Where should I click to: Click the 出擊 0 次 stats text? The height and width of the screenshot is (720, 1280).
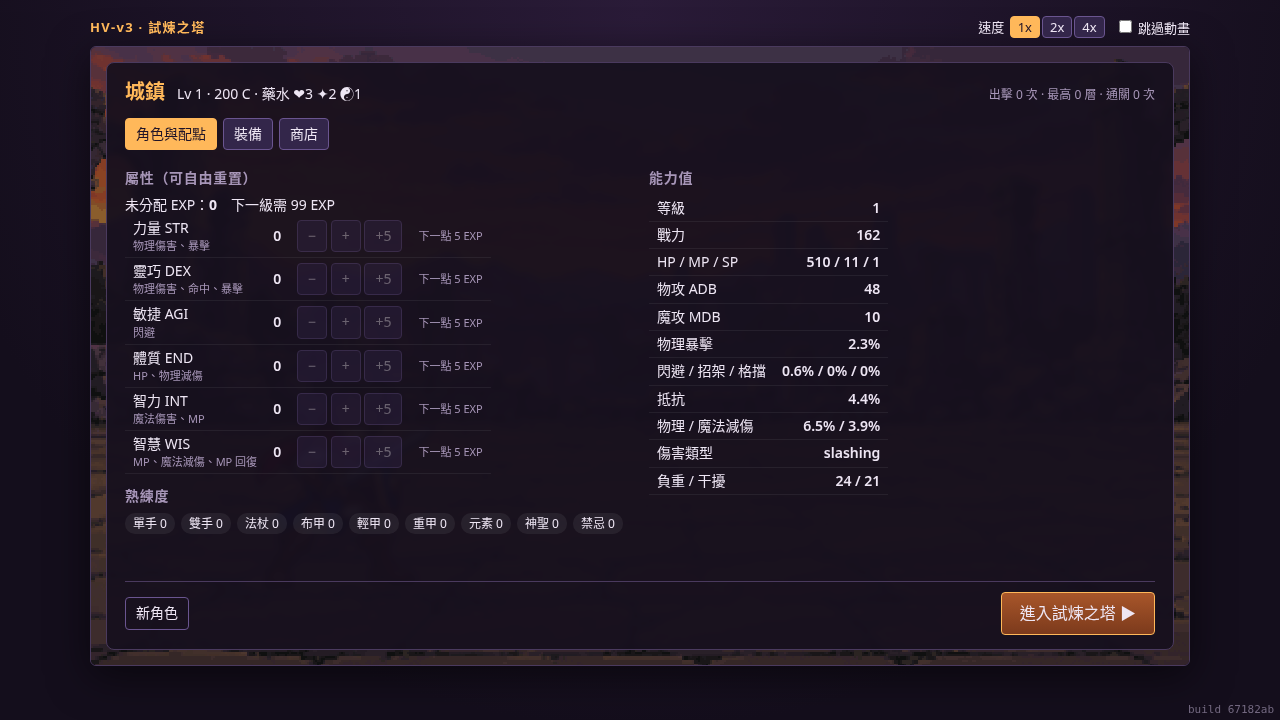point(1072,94)
